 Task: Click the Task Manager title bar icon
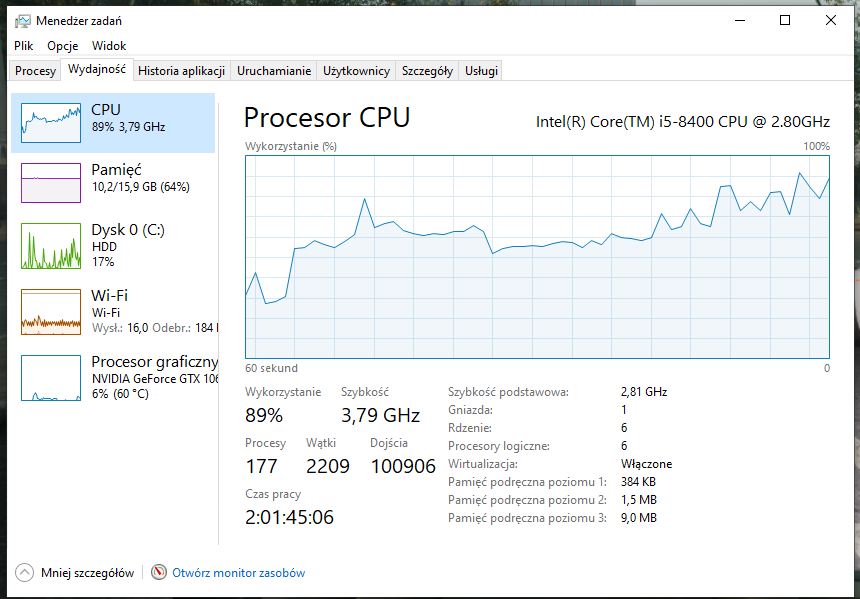tap(22, 21)
